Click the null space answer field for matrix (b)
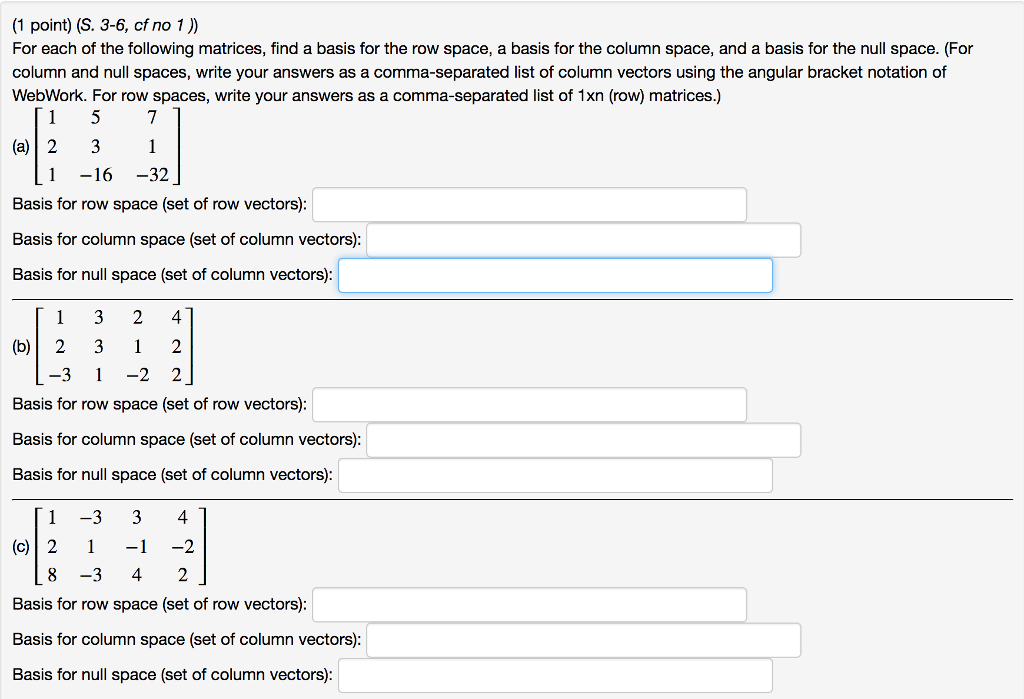Viewport: 1024px width, 699px height. 555,475
